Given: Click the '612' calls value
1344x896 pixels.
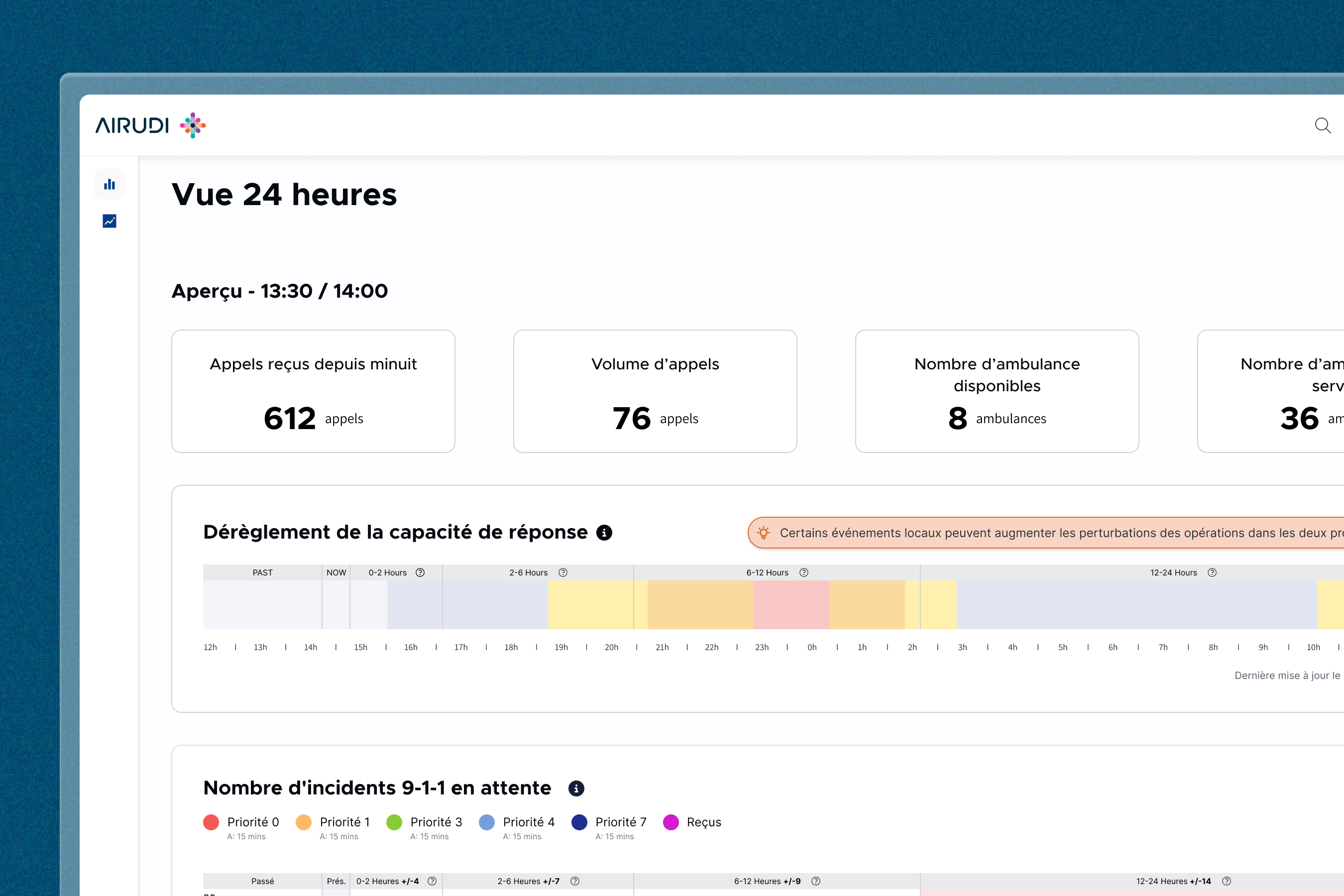Looking at the screenshot, I should 290,418.
